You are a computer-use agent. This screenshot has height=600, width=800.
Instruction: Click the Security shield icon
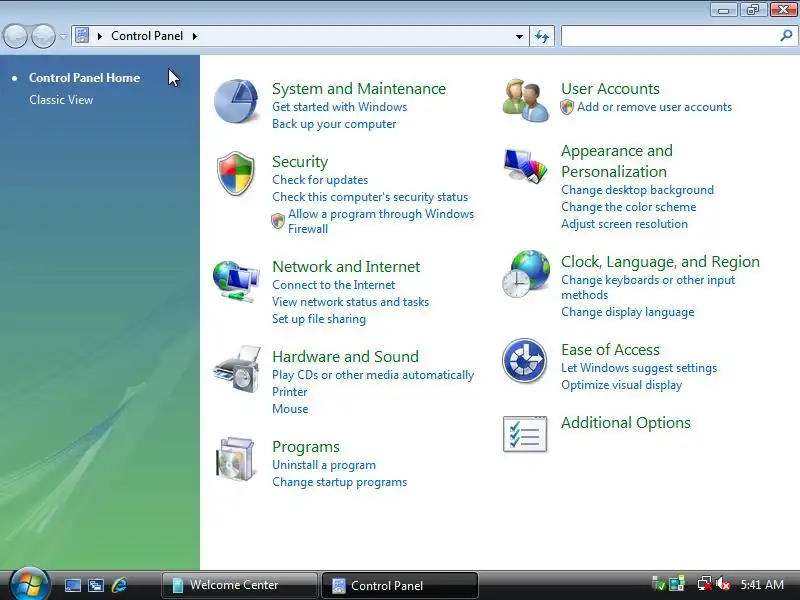tap(235, 173)
